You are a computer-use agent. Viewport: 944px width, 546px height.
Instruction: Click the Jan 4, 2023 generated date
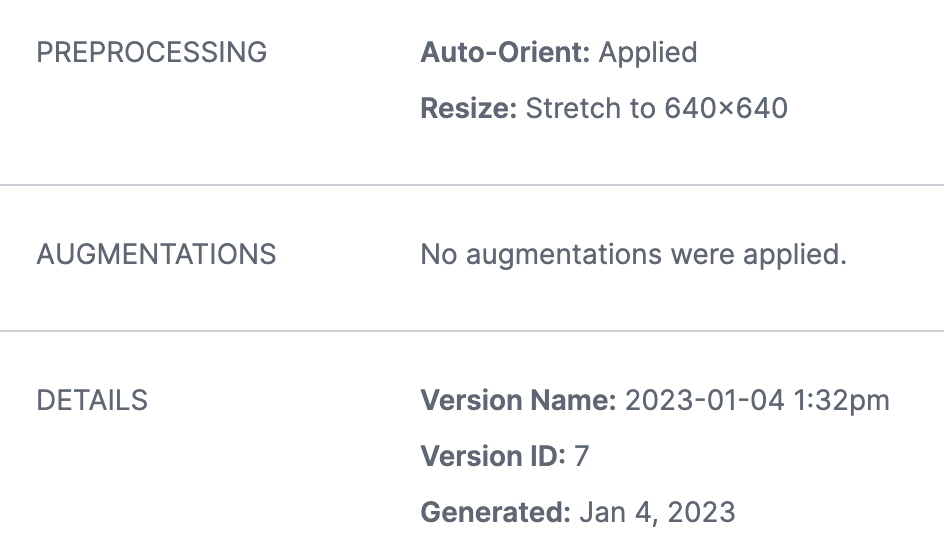(657, 513)
